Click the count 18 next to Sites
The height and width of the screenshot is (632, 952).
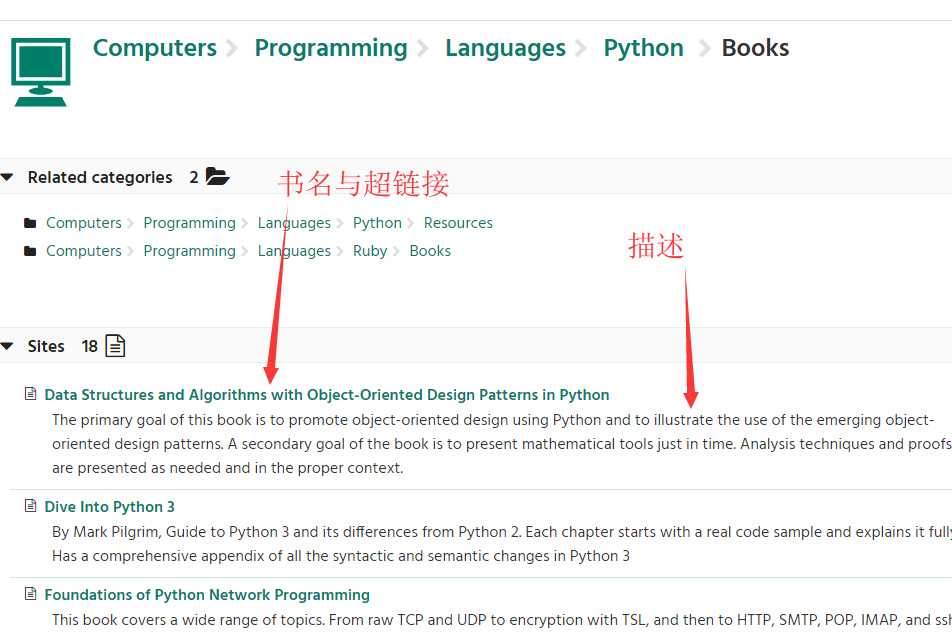pos(89,346)
